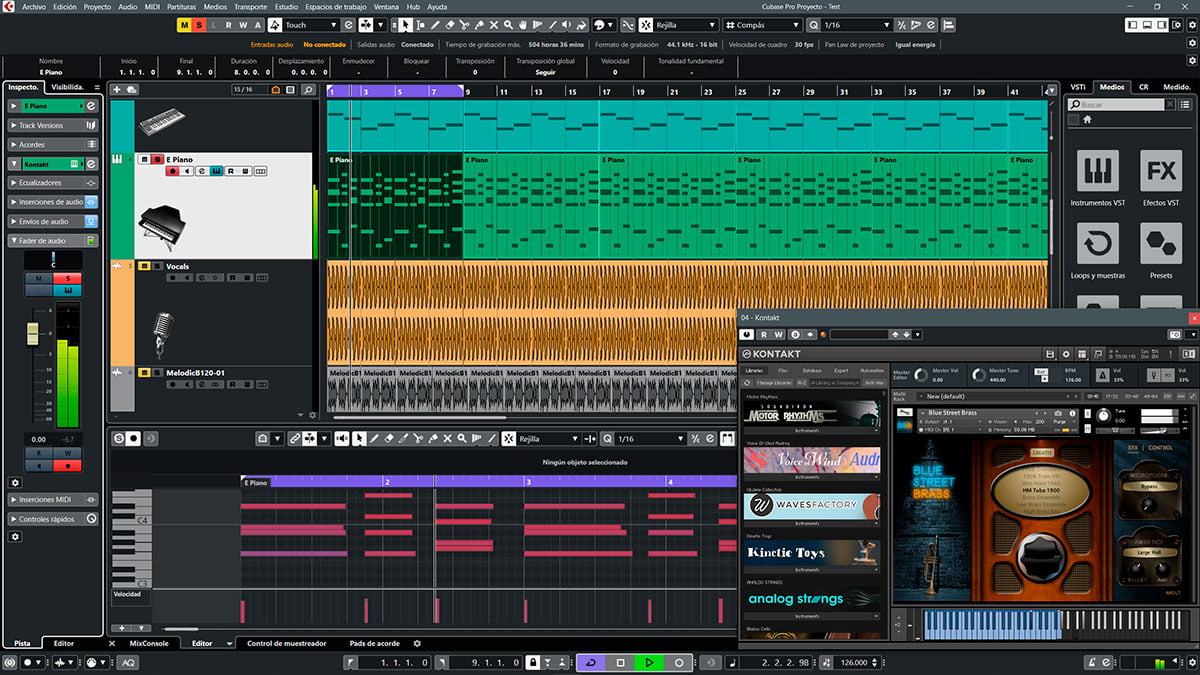Image resolution: width=1200 pixels, height=675 pixels.
Task: Toggle global Mute state button M
Action: 185,25
